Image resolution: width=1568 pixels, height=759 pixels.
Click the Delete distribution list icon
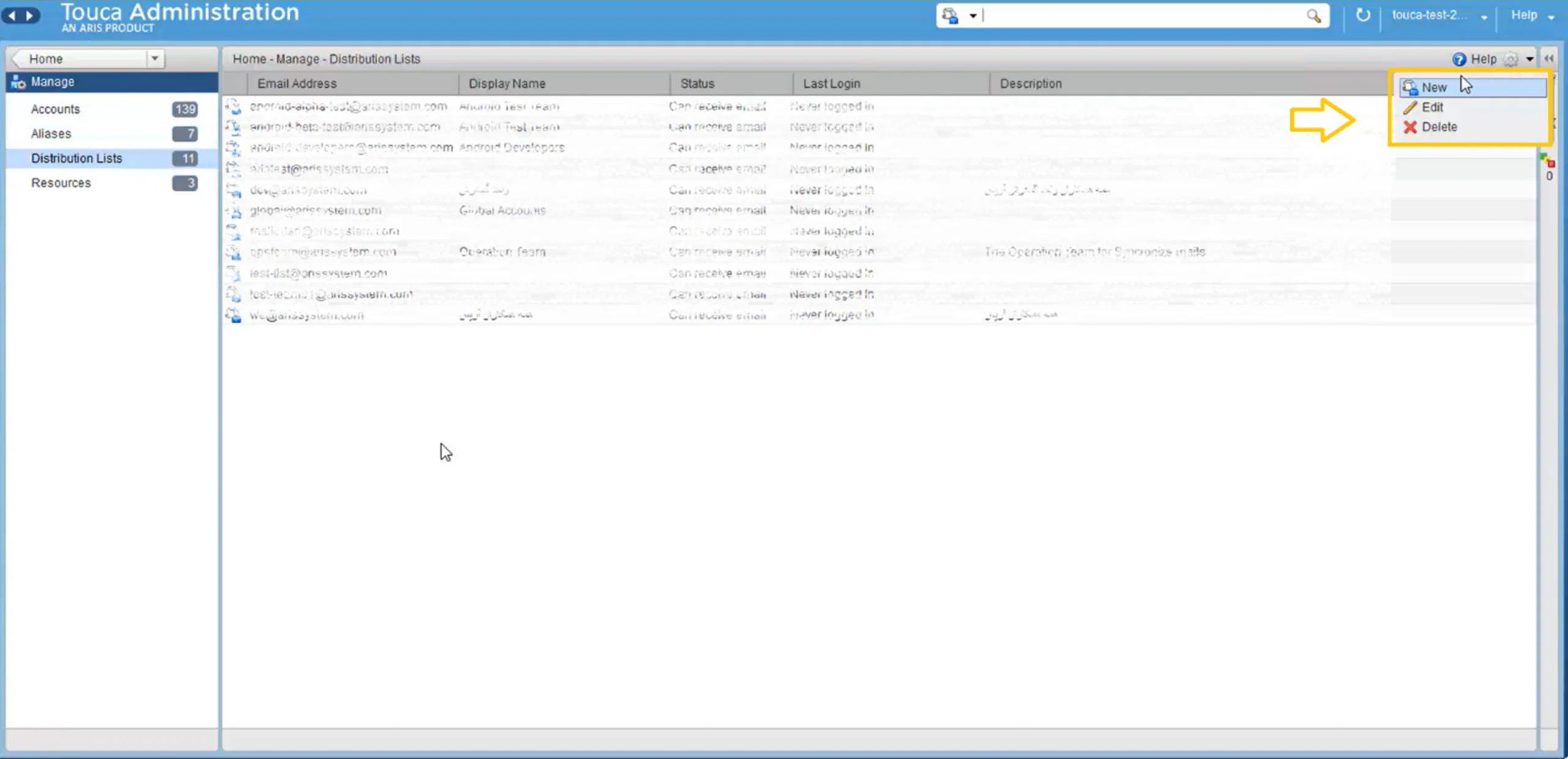[1411, 126]
